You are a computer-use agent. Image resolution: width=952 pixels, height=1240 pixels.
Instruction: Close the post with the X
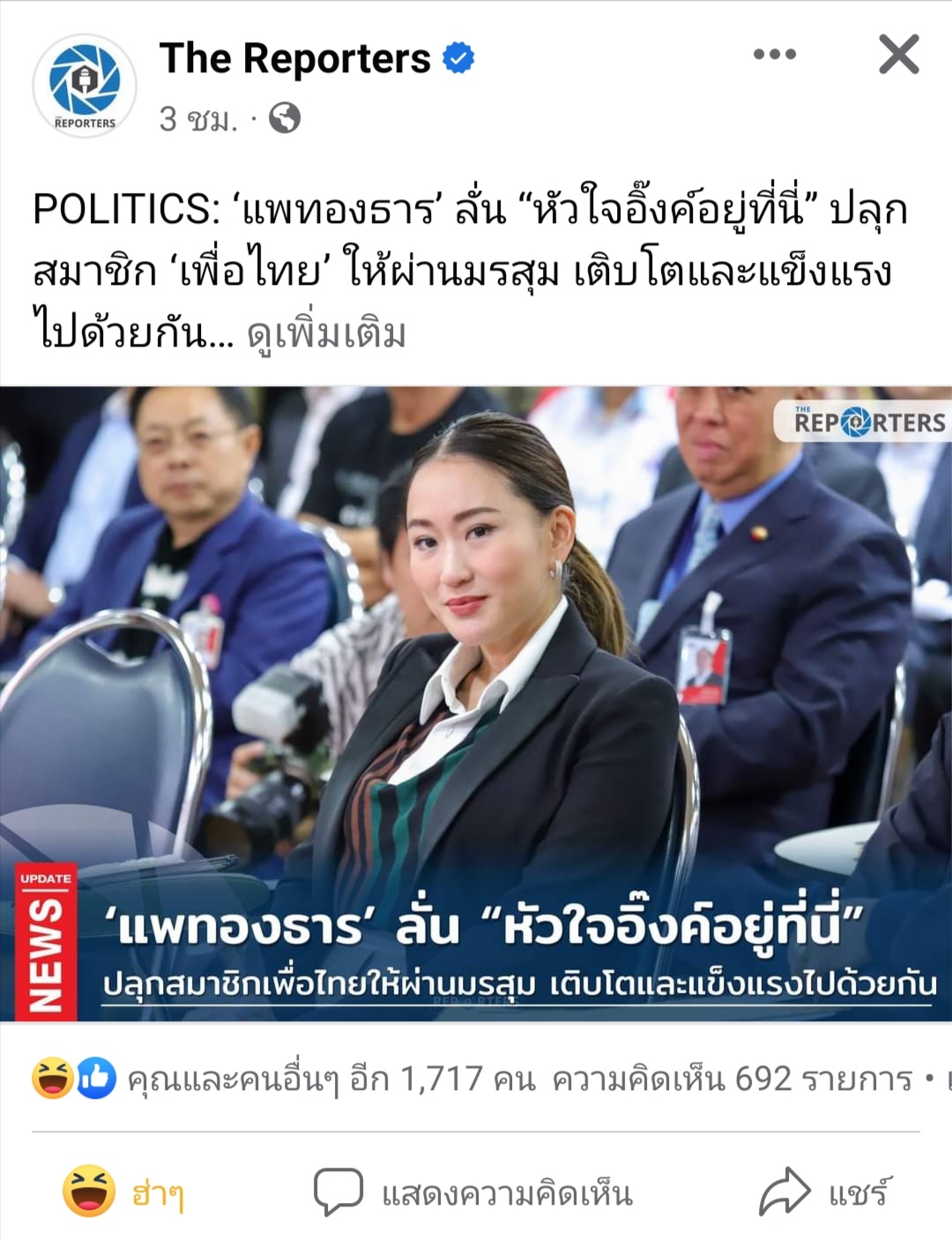click(898, 55)
